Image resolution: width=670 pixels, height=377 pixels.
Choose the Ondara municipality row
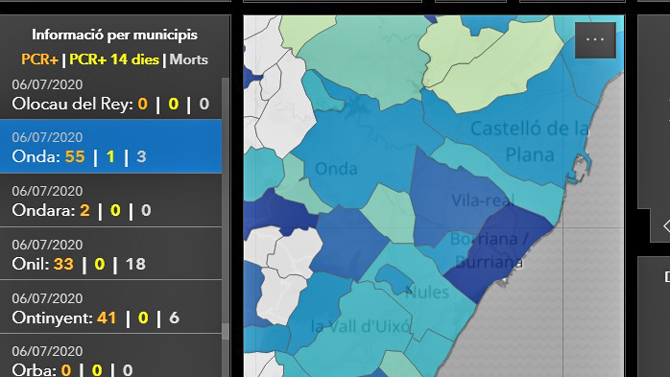pos(111,200)
